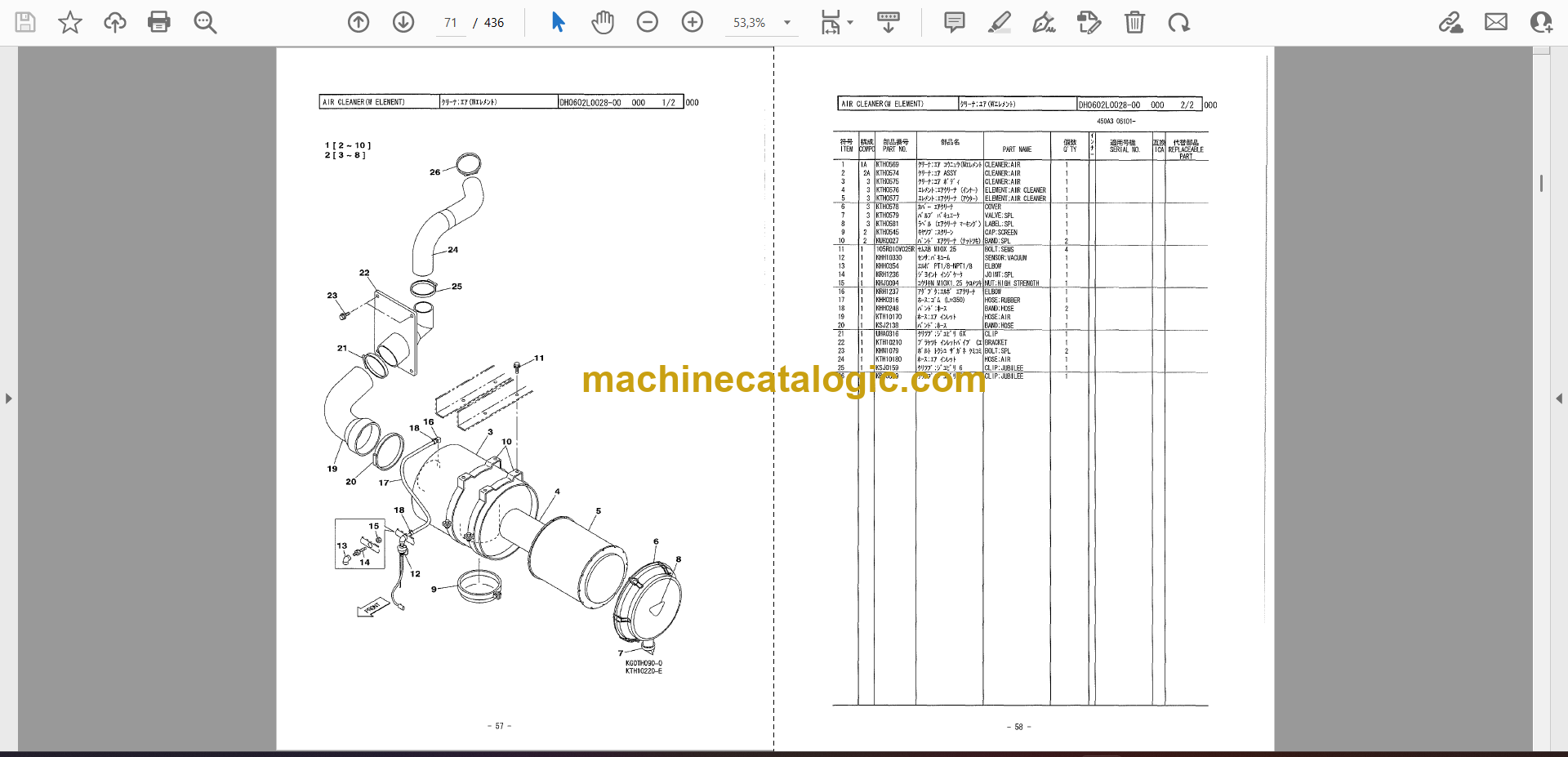This screenshot has width=1568, height=757.
Task: Activate the selection arrow tool
Action: 559,22
